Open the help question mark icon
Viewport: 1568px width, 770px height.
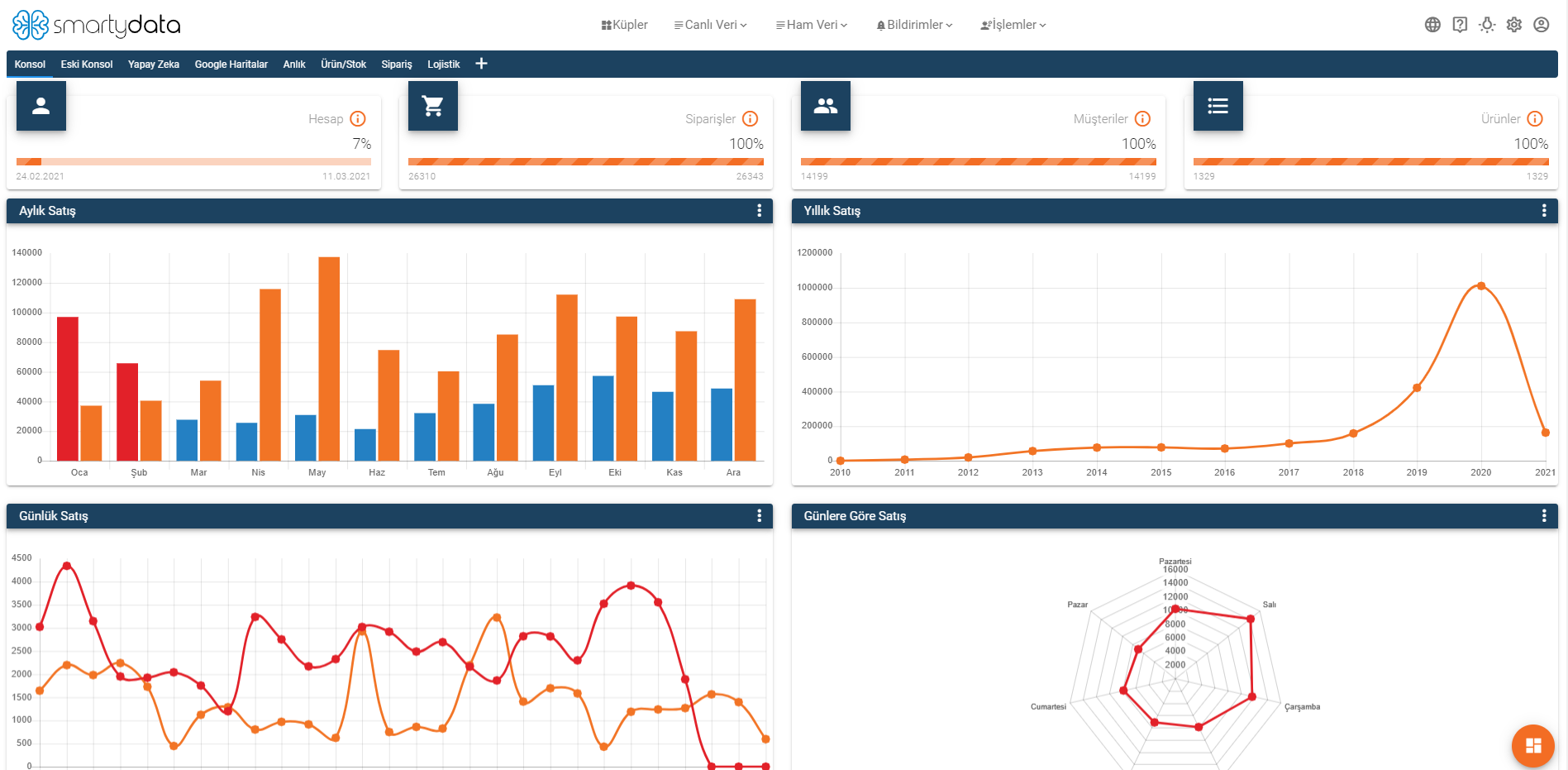1460,25
